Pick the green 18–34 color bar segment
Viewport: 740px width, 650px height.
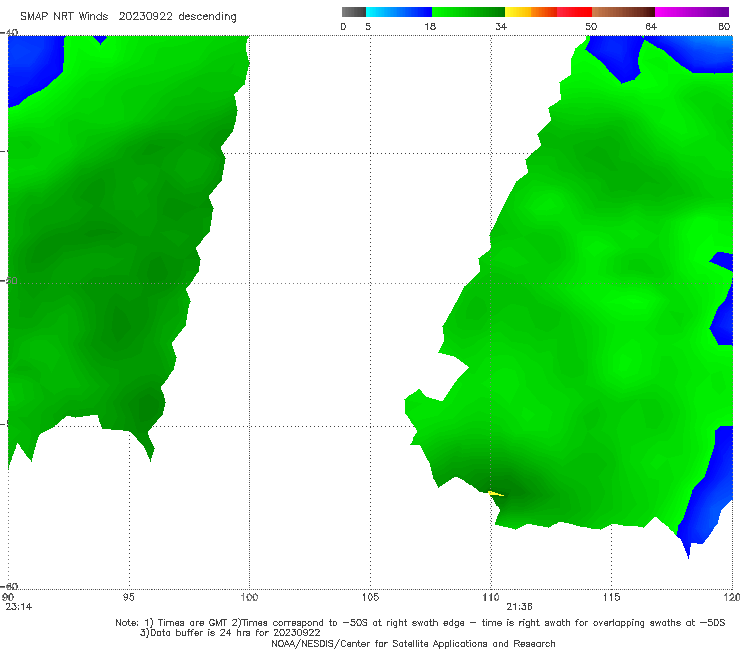pos(468,12)
